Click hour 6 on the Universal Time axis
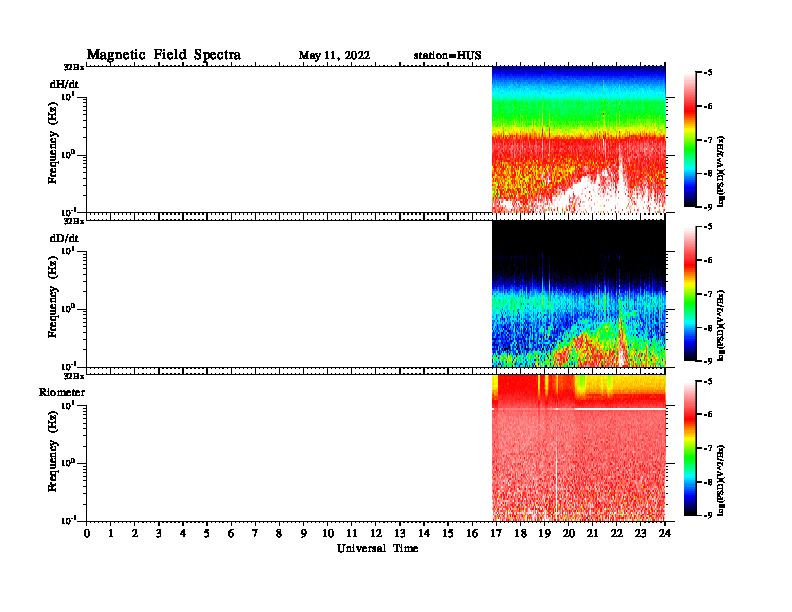Viewport: 792px width, 612px height. coord(231,534)
